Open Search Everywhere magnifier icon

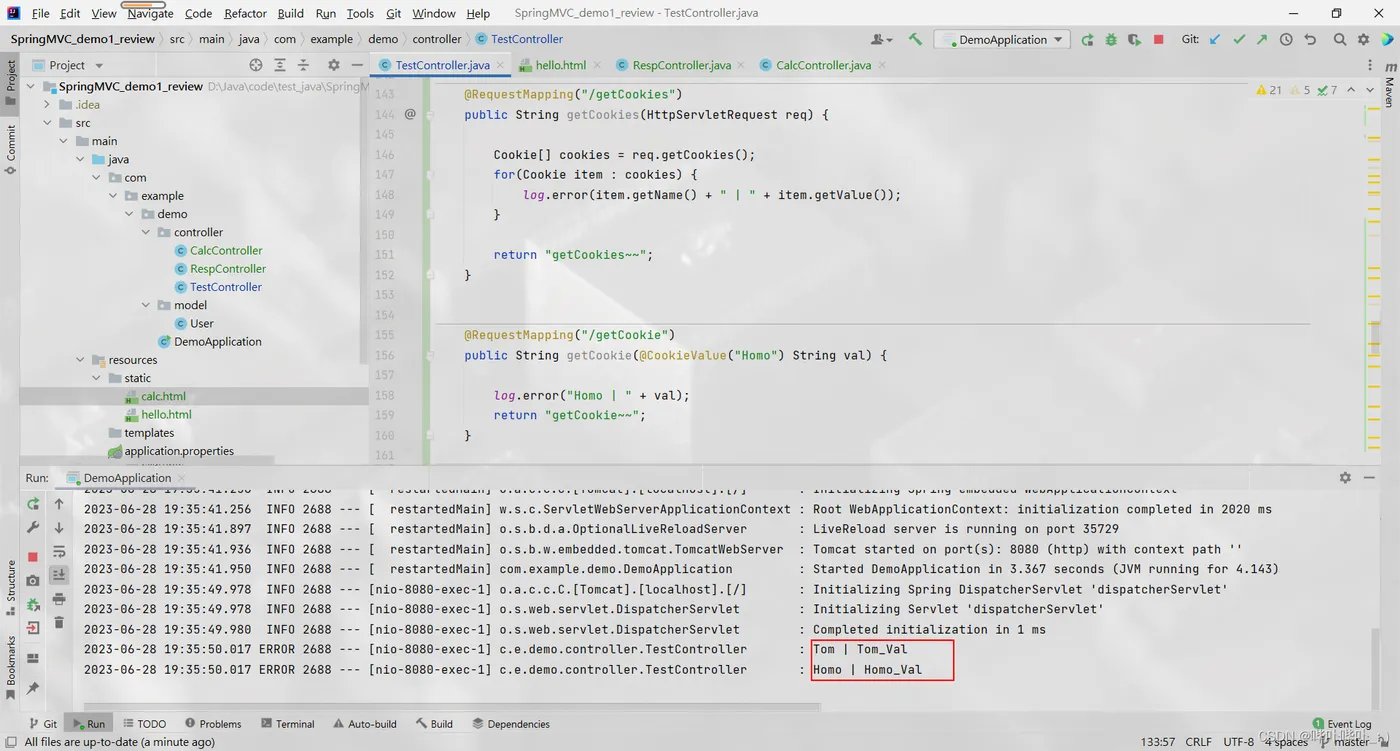point(1340,39)
